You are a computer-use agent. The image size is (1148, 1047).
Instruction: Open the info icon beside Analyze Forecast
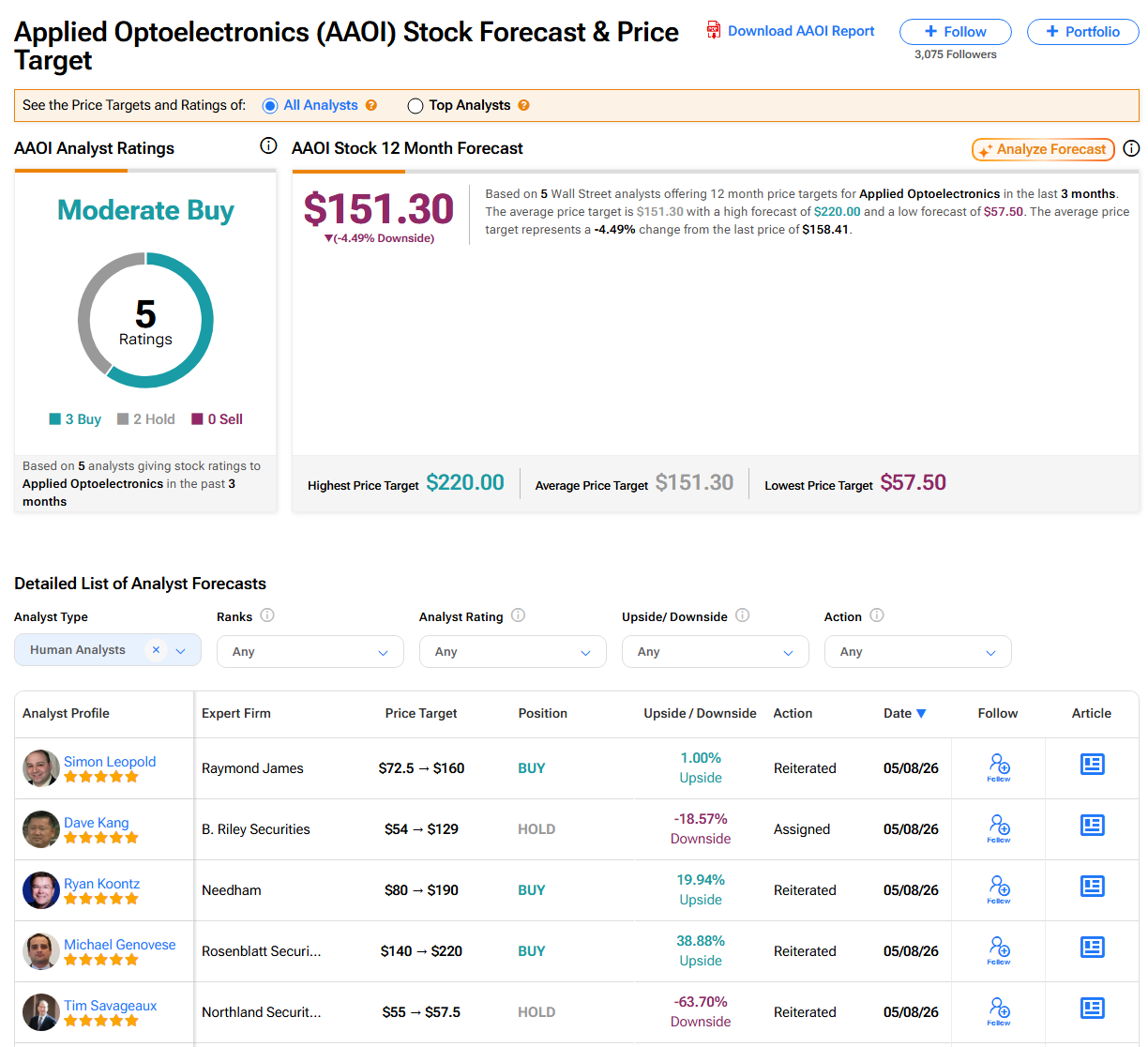click(x=1131, y=148)
